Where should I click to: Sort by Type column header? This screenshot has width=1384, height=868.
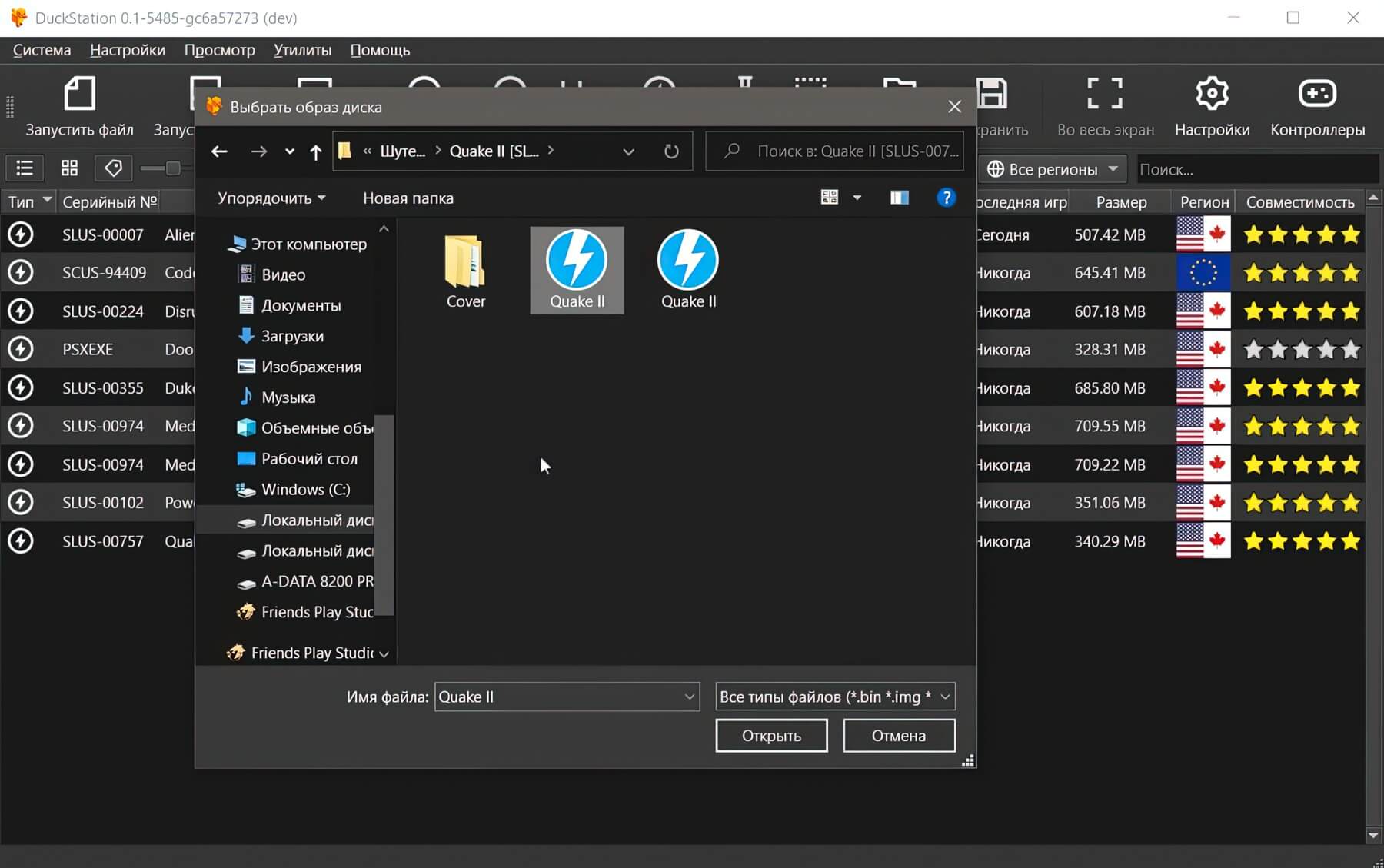click(x=28, y=202)
